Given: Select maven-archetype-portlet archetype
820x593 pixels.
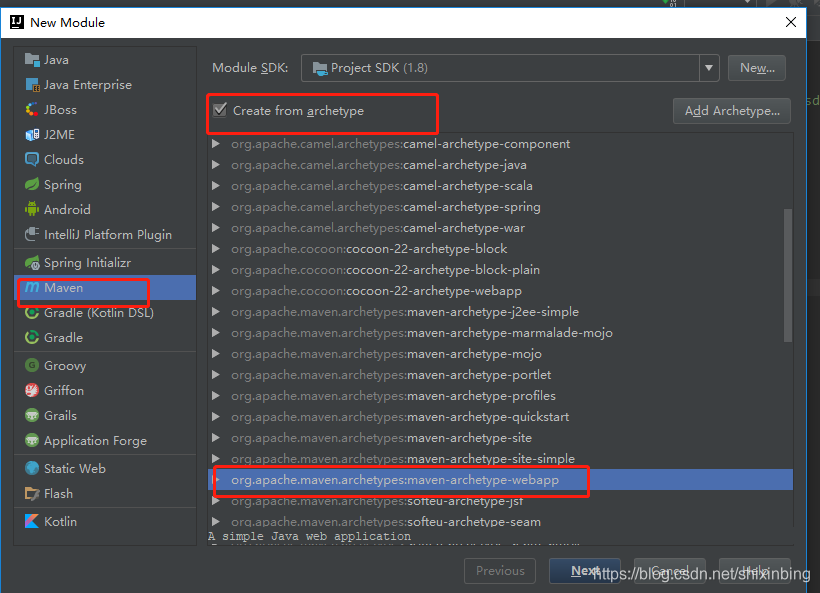Looking at the screenshot, I should [x=500, y=375].
